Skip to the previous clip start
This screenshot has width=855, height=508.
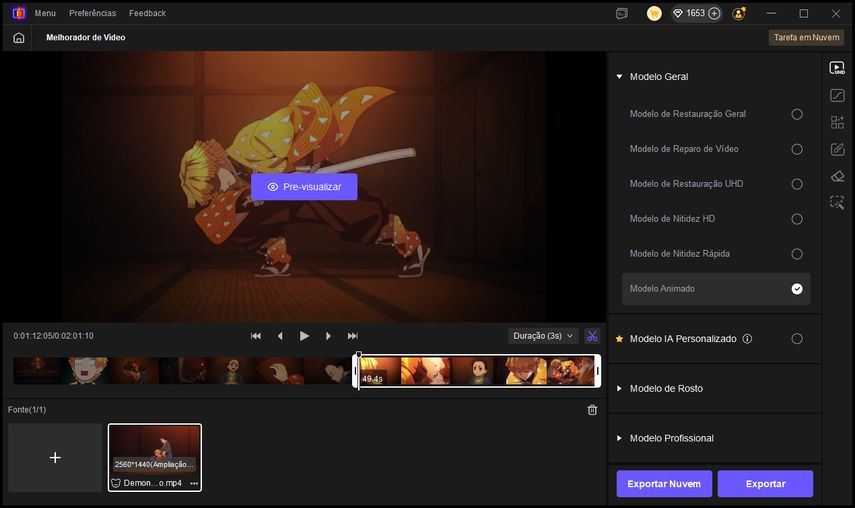256,336
